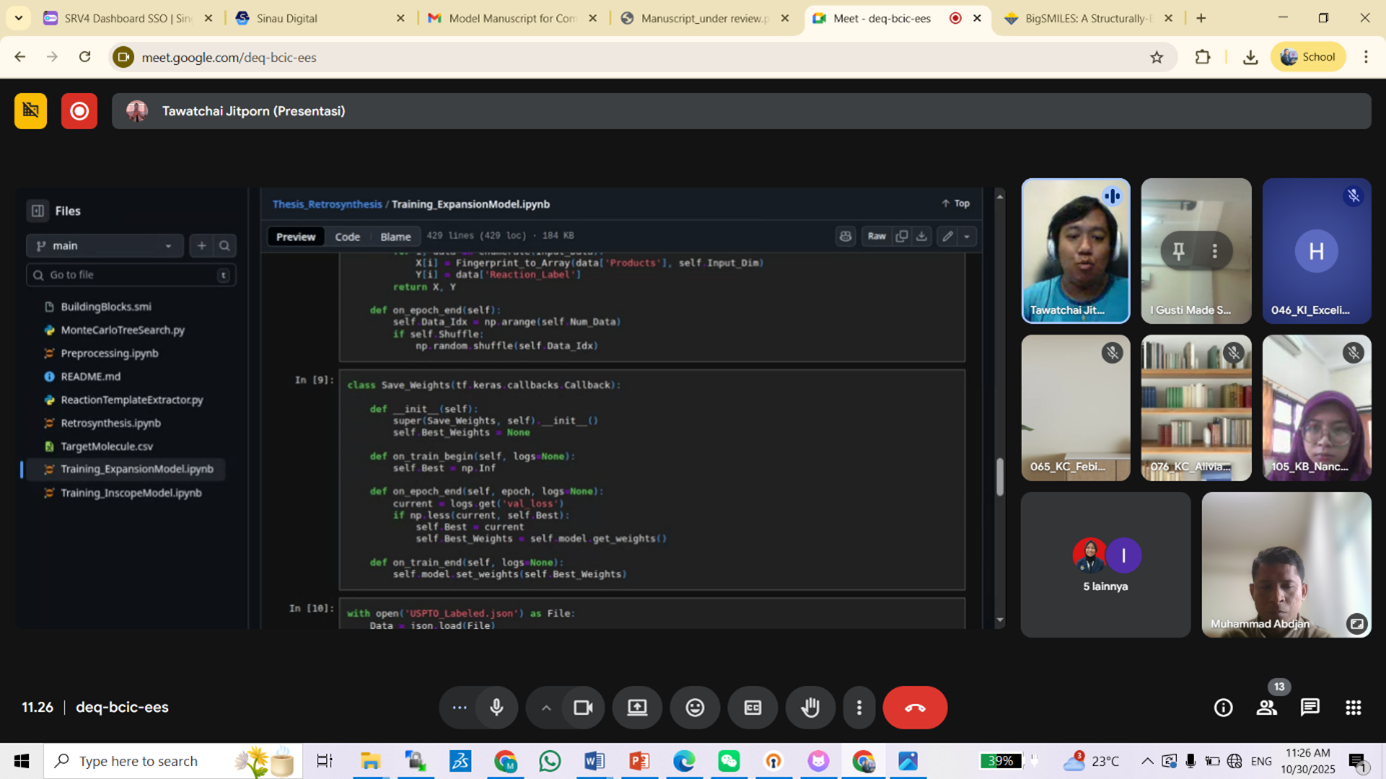Open the meeting details info icon
Image resolution: width=1386 pixels, height=779 pixels.
1223,708
